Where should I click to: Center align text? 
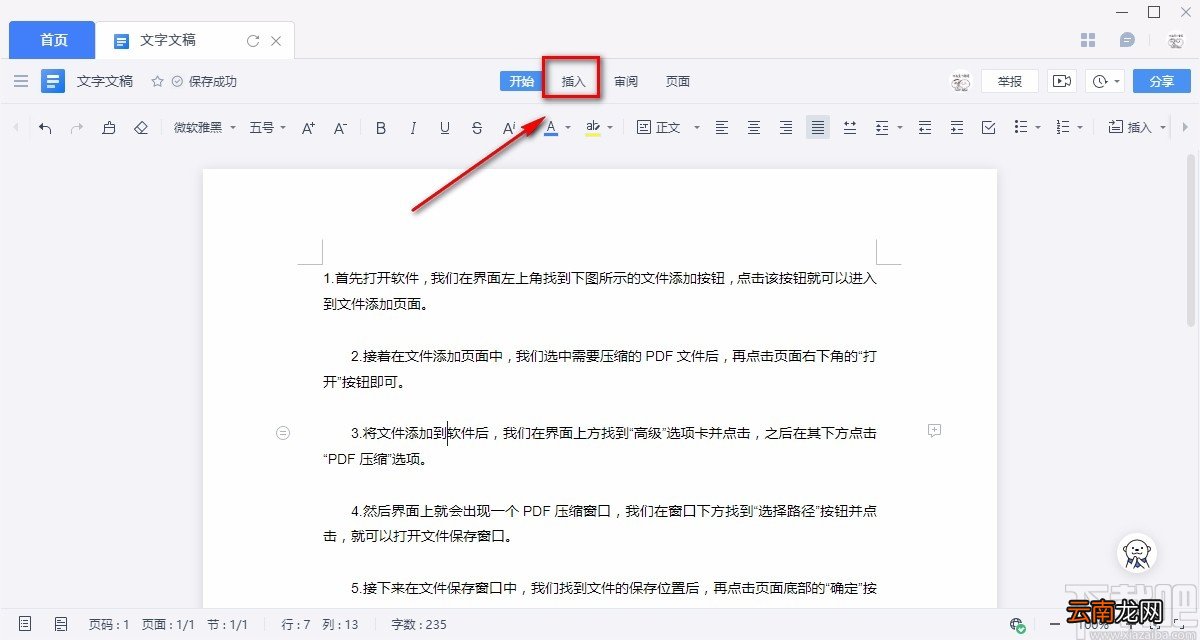coord(754,127)
